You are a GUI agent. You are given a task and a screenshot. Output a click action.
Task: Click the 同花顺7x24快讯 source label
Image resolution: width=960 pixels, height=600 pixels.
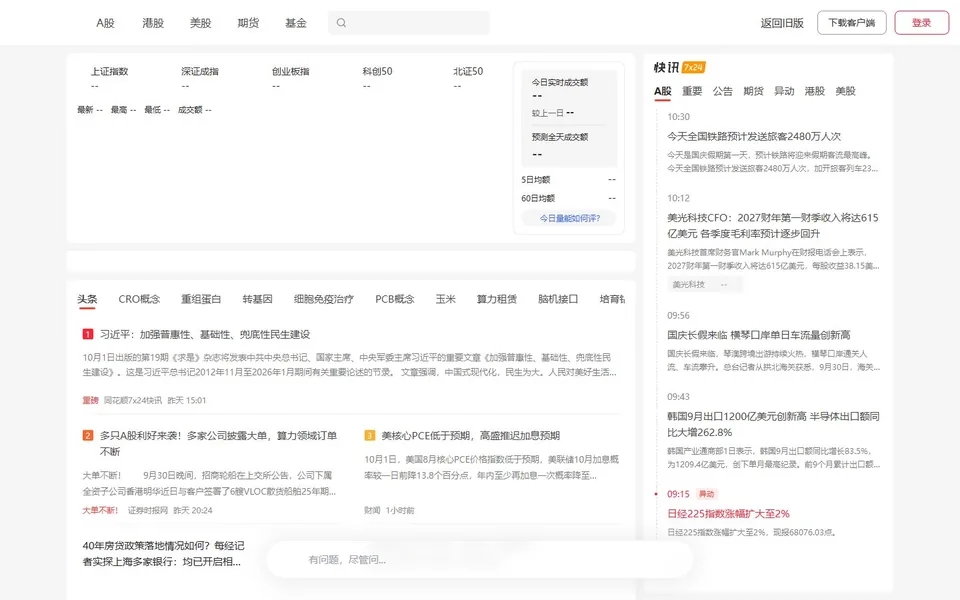pos(133,400)
